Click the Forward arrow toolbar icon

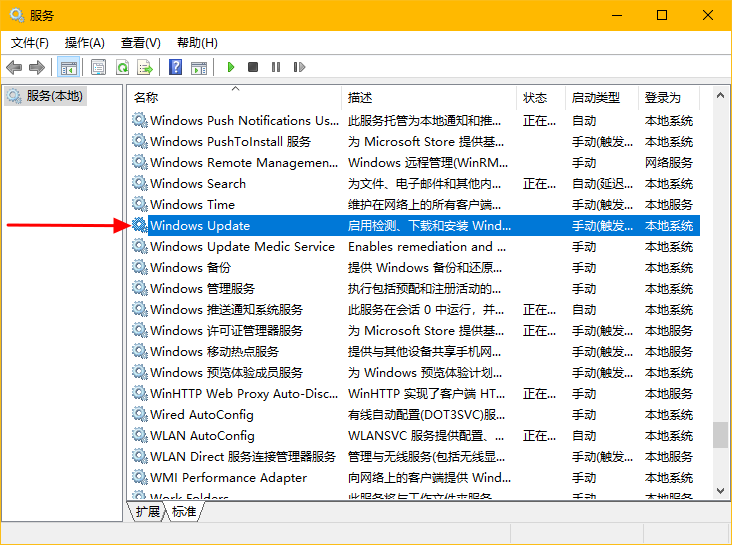point(37,67)
